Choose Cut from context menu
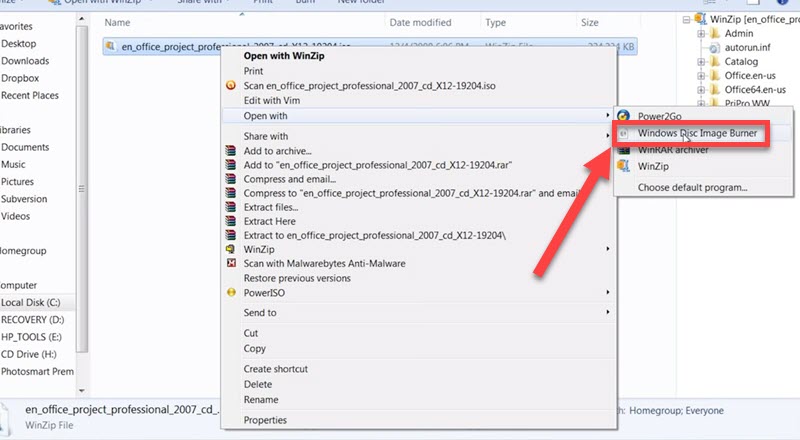The image size is (800, 440). coord(251,333)
